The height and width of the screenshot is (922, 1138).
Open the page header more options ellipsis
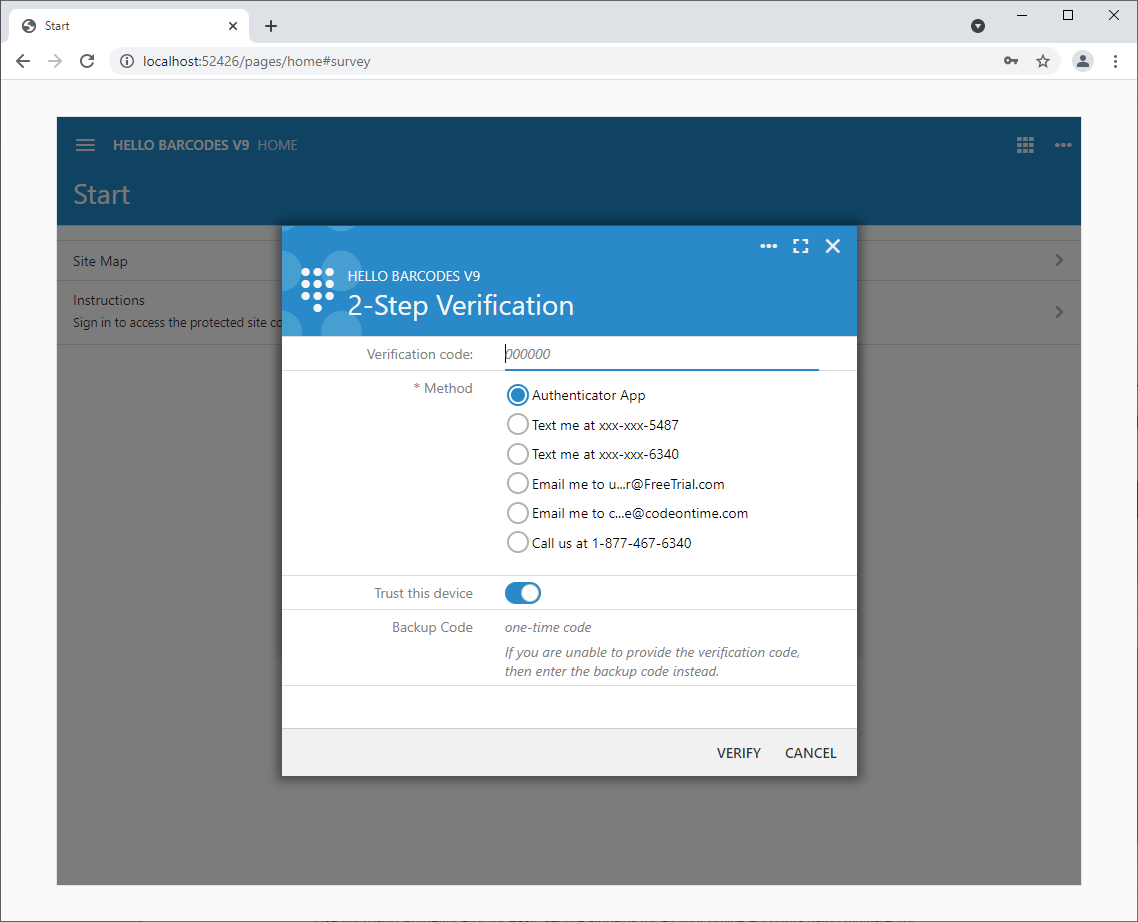1063,145
